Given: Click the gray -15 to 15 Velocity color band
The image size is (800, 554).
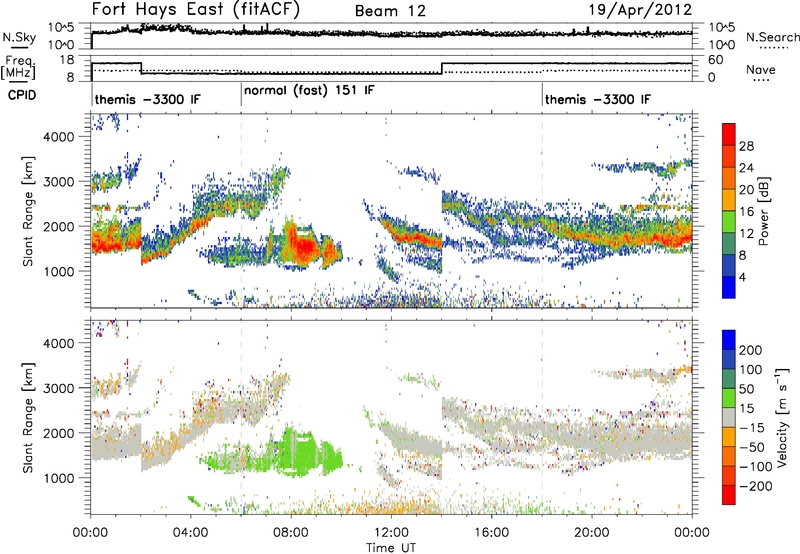Looking at the screenshot, I should pyautogui.click(x=729, y=417).
